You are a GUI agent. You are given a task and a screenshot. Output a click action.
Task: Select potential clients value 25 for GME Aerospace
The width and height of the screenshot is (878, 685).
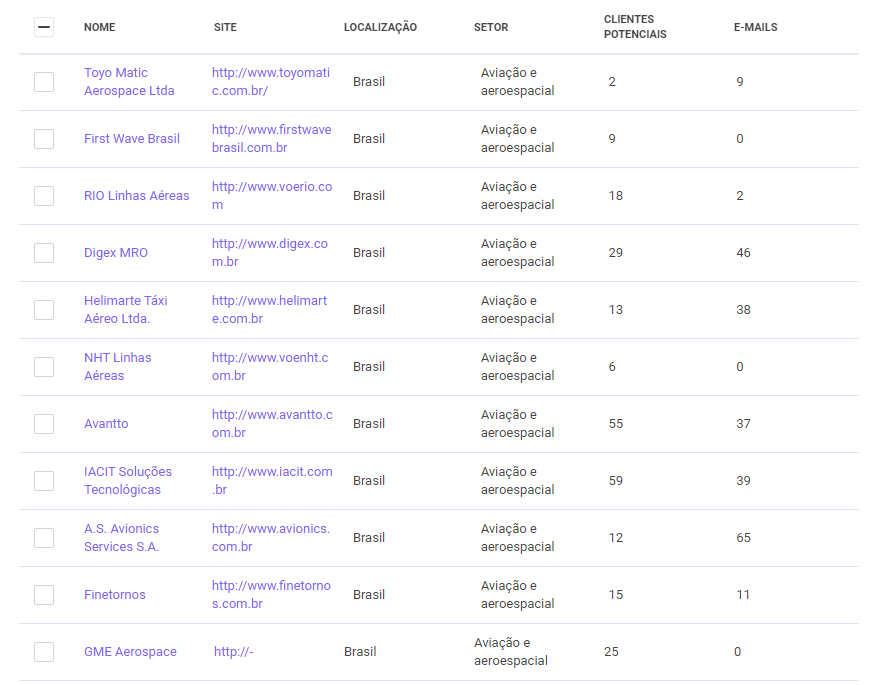tap(611, 652)
